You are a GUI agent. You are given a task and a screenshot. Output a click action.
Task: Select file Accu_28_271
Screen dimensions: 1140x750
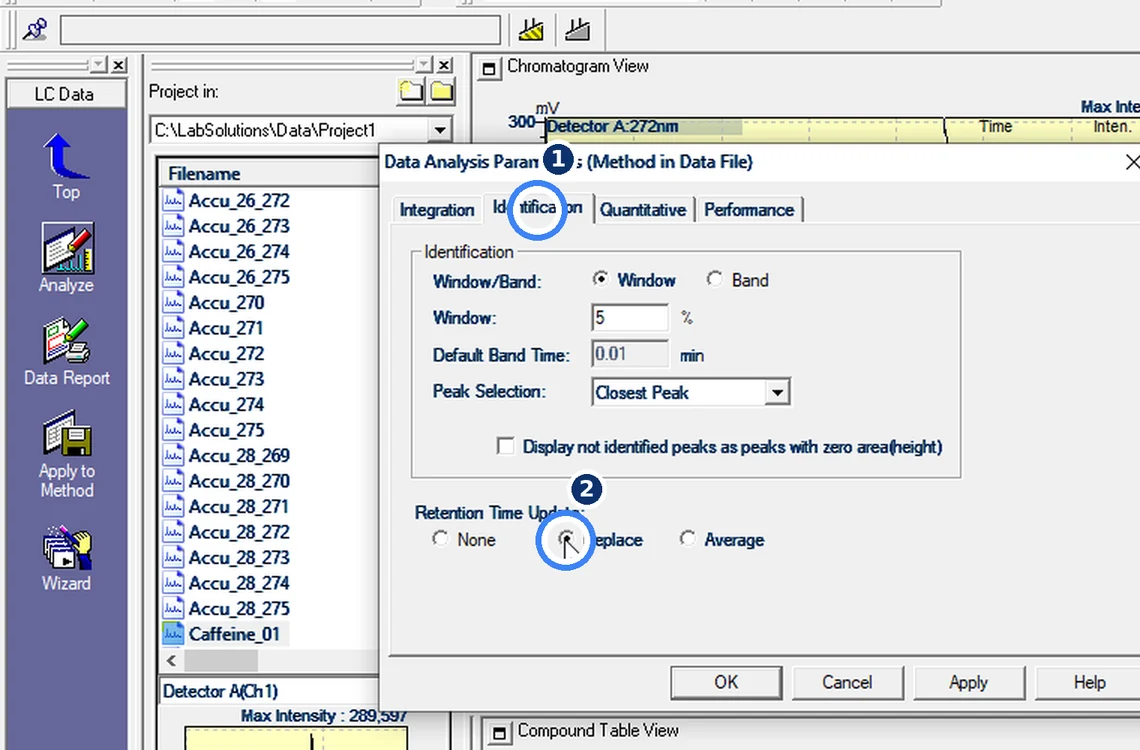click(x=239, y=507)
